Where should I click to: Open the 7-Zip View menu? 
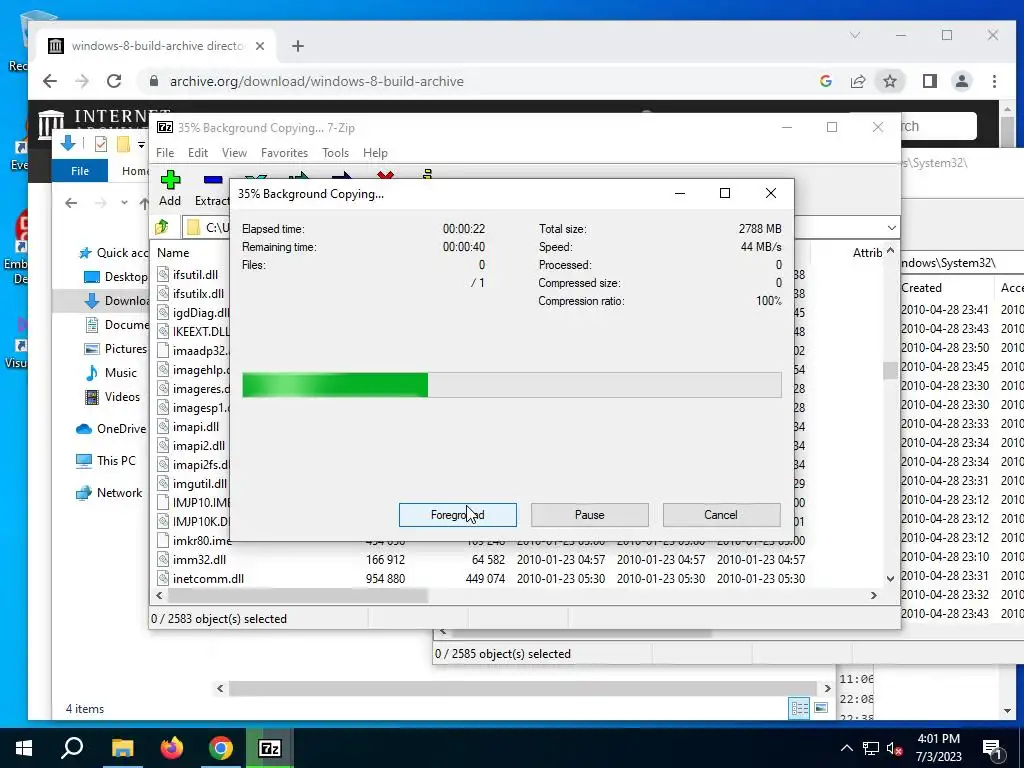(234, 153)
